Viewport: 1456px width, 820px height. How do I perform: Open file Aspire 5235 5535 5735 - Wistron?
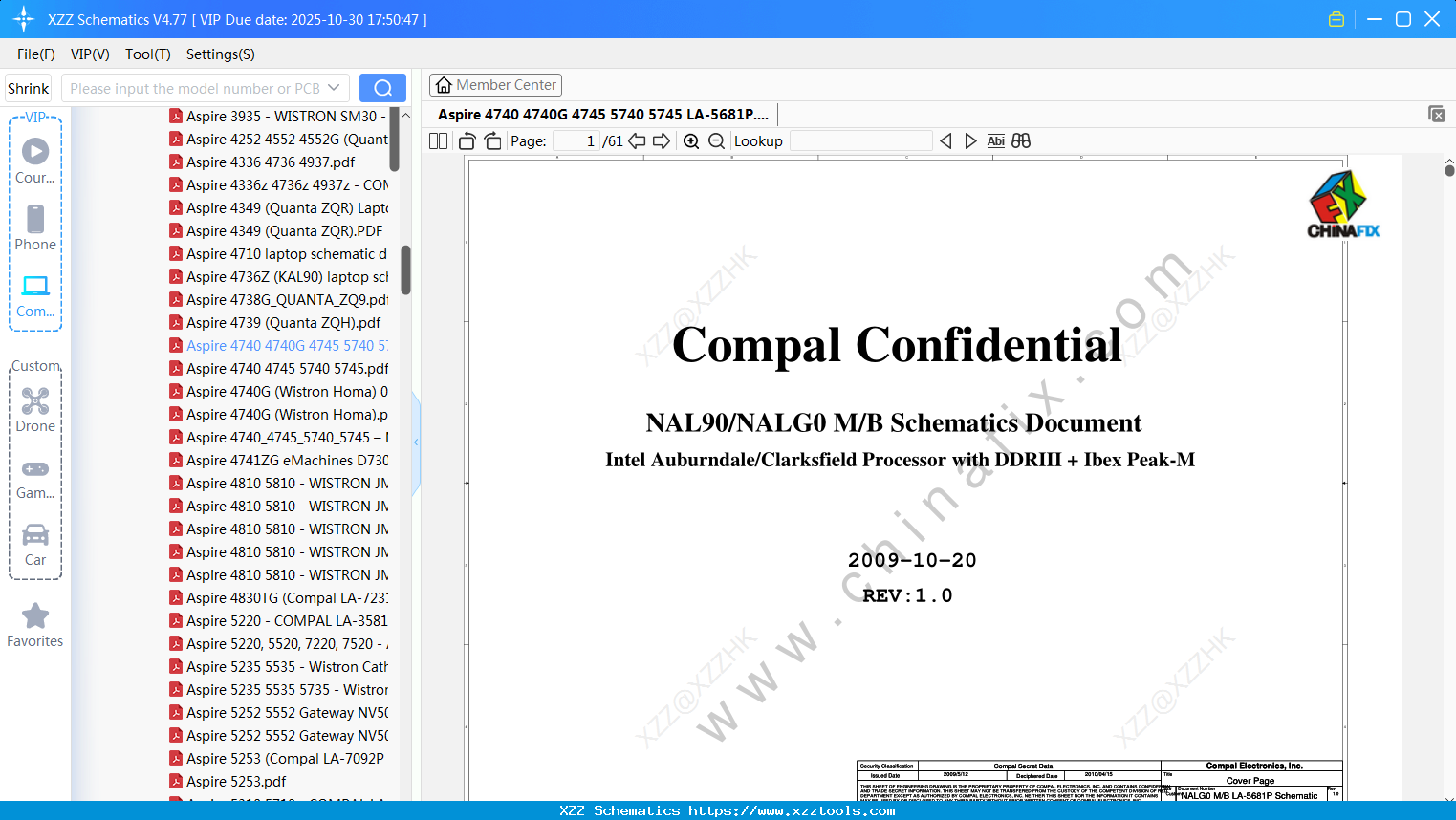click(x=278, y=689)
